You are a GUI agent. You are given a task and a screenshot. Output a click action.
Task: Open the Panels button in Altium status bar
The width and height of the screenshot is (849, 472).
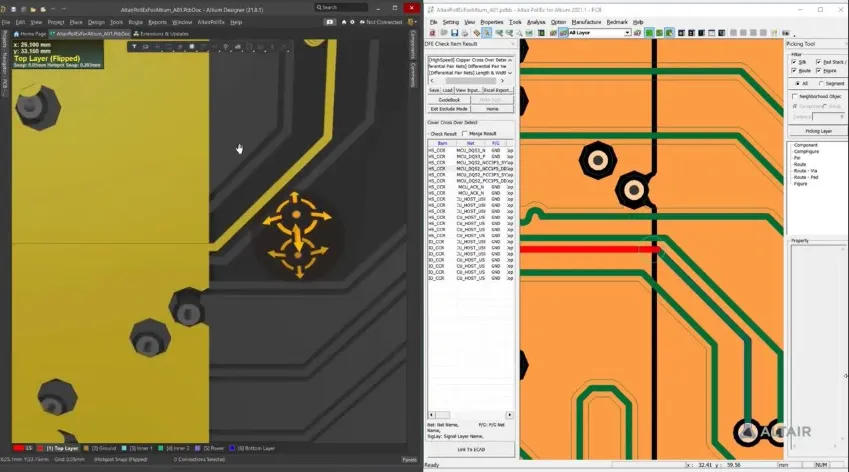point(409,460)
